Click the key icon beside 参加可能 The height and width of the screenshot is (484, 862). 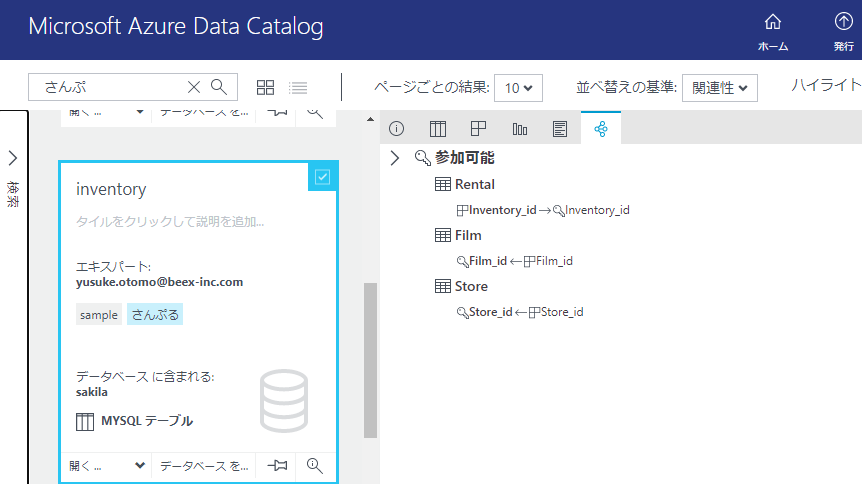click(x=422, y=158)
